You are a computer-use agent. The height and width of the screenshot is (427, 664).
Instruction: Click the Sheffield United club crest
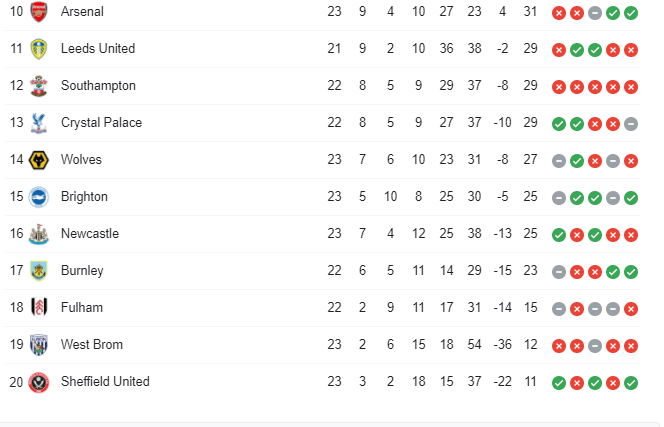point(39,382)
